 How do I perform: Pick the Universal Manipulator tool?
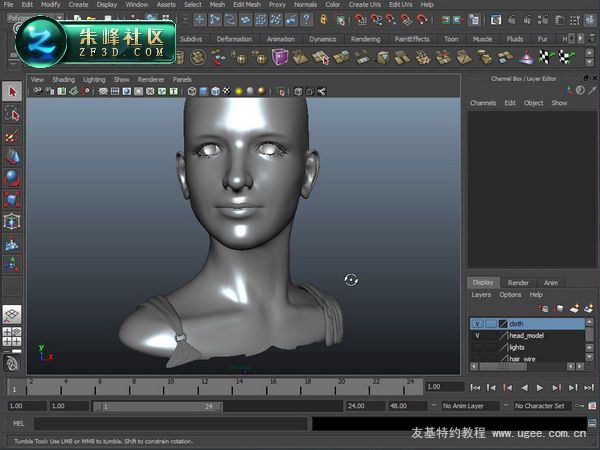tap(12, 222)
